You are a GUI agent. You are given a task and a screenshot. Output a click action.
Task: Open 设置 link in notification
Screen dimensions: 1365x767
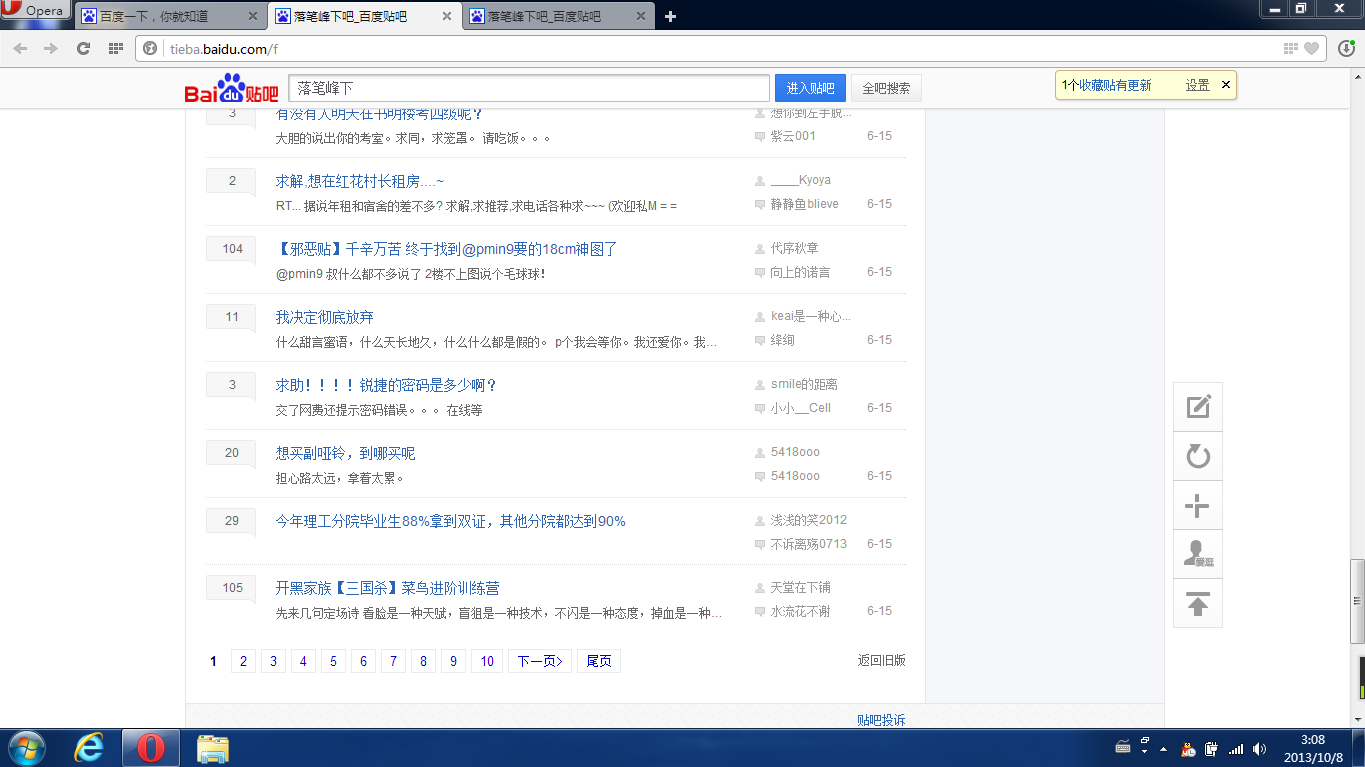click(1197, 85)
